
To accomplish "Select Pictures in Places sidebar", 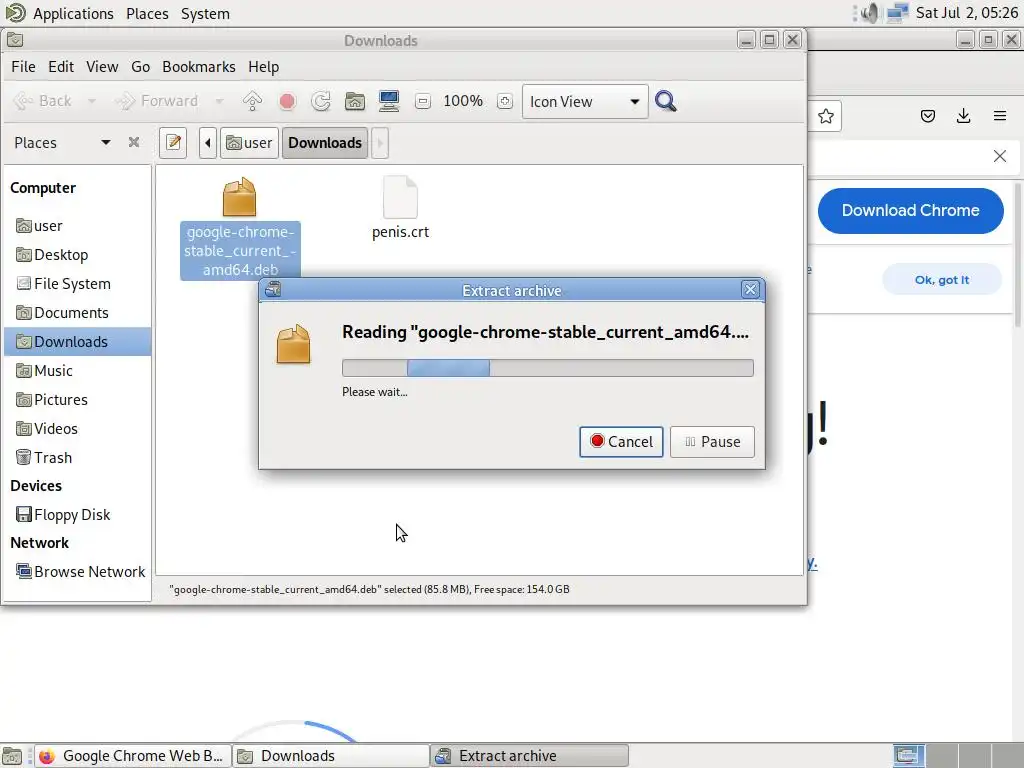I will click(77, 400).
